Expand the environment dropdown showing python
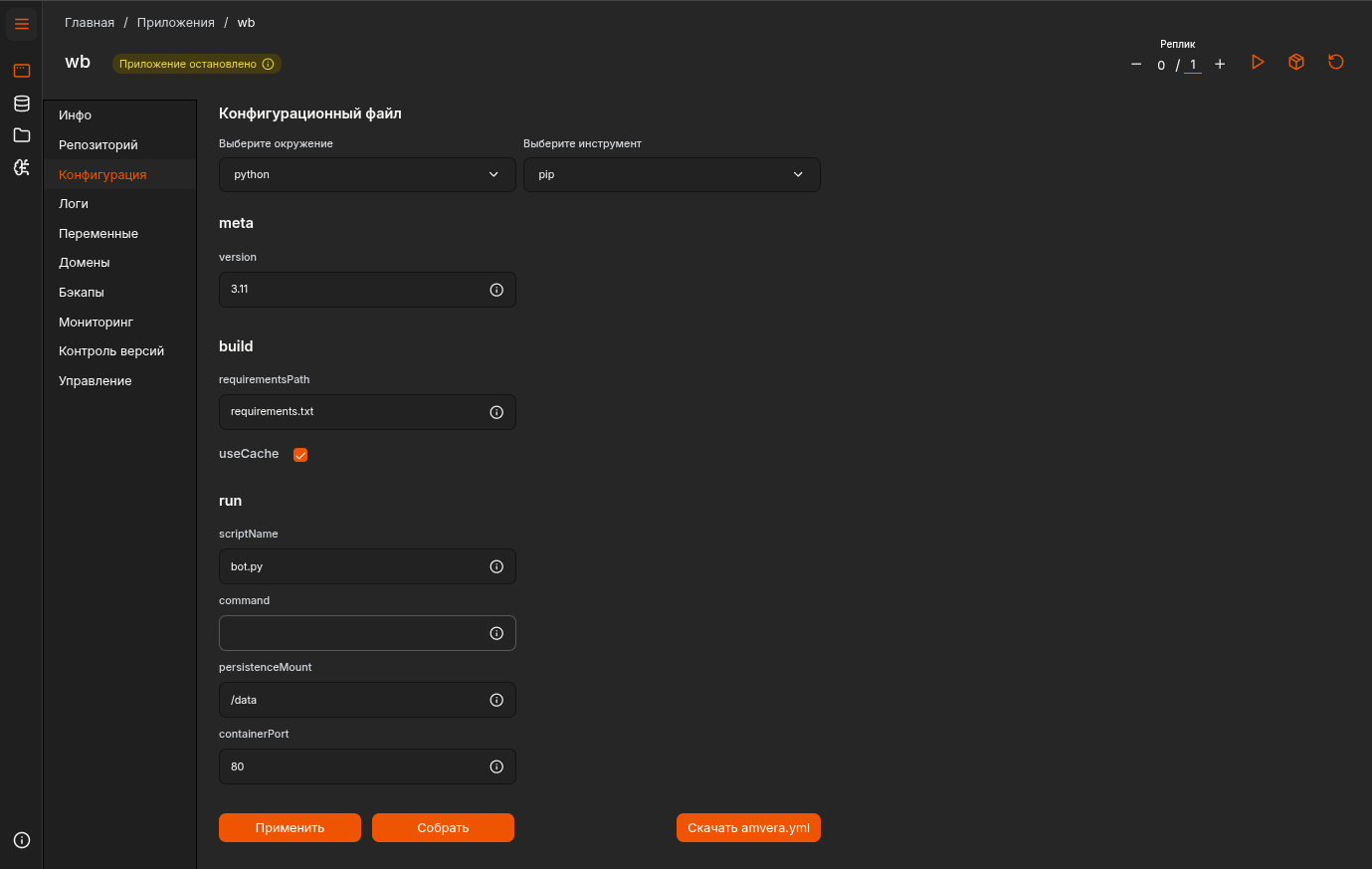Viewport: 1372px width, 869px height. click(x=367, y=175)
